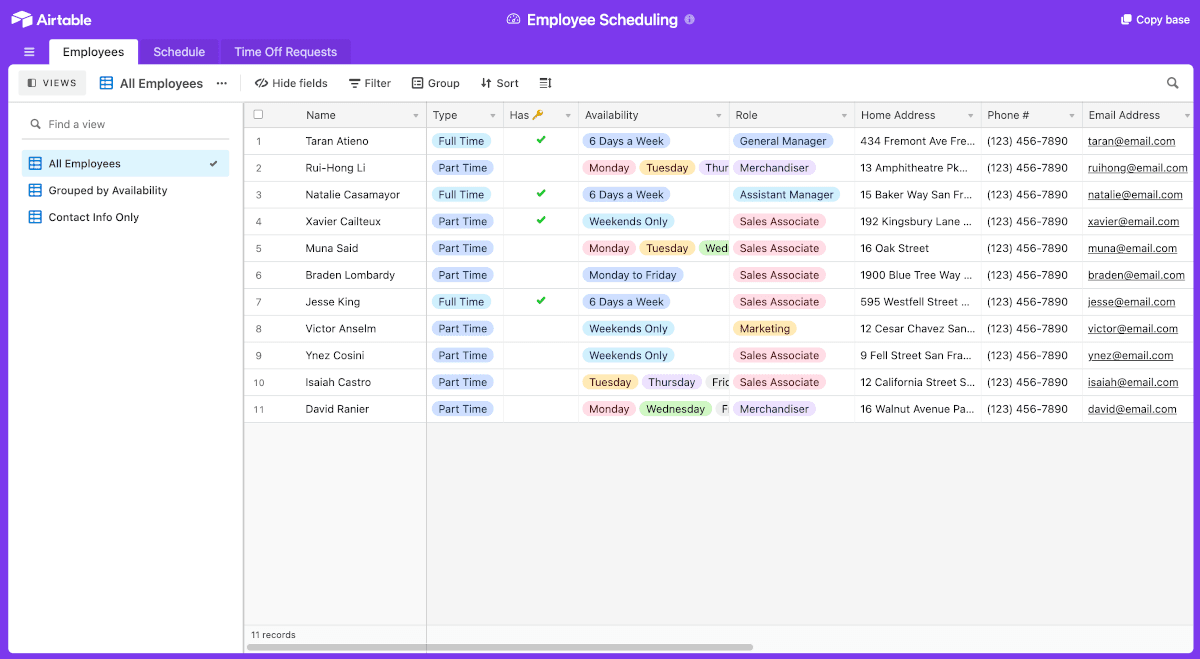The image size is (1200, 659).
Task: Expand the Availability column dropdown arrow
Action: 718,116
